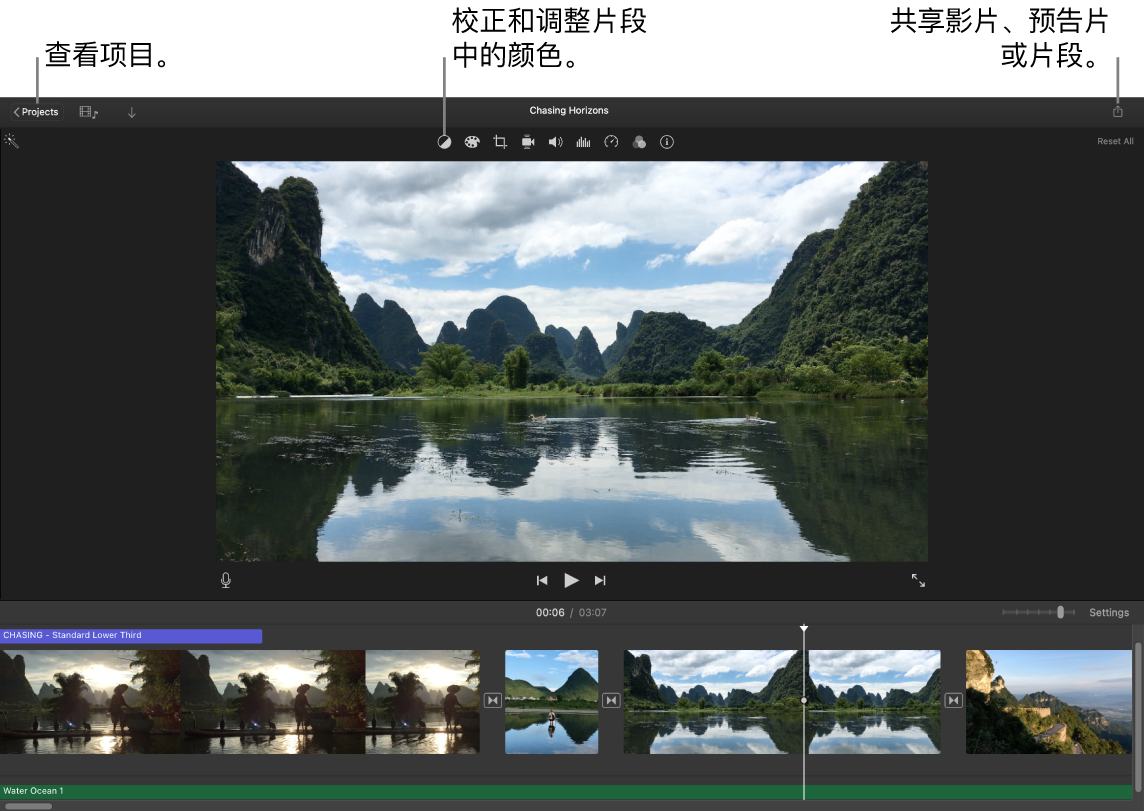Open the Noise Reduction and Equalizer controls
Screen dimensions: 1144x811
pyautogui.click(x=584, y=141)
